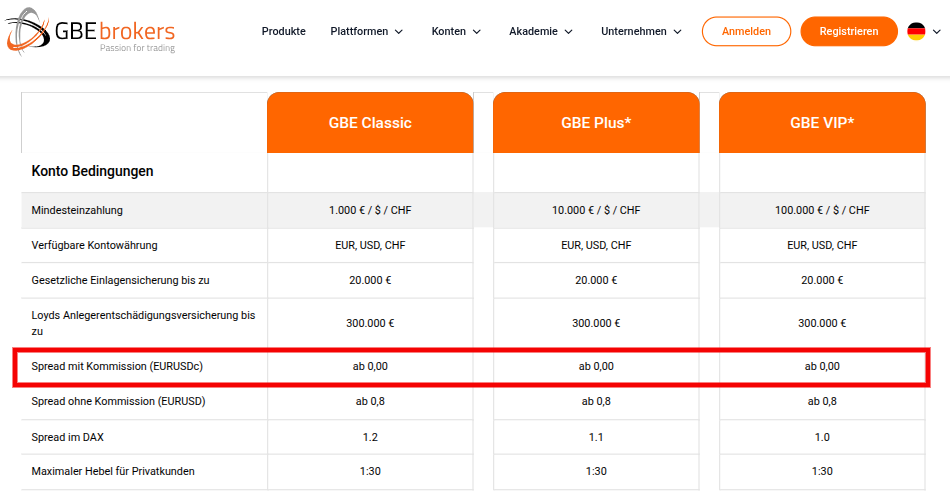The height and width of the screenshot is (493, 950).
Task: Expand the language selector chevron
Action: (x=937, y=31)
